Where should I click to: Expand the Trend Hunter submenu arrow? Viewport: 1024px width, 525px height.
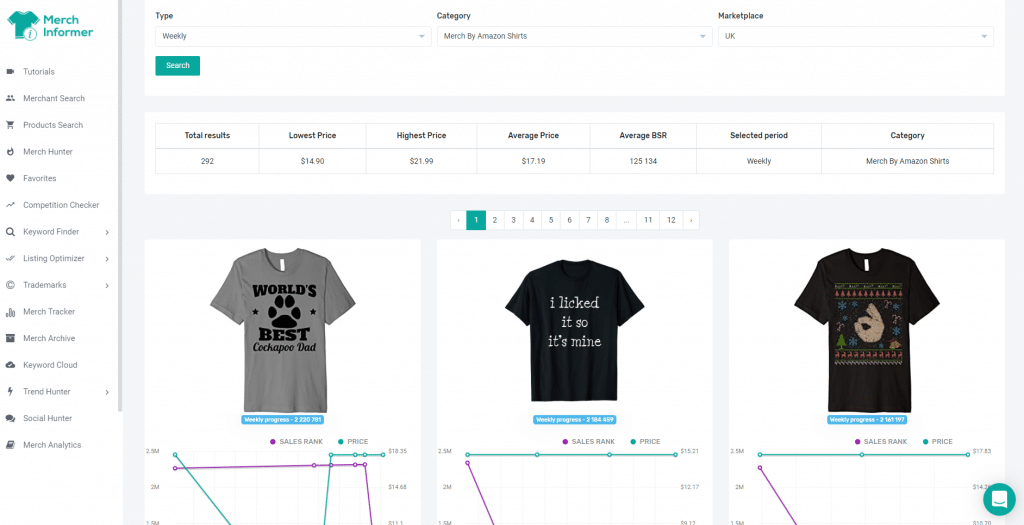tap(107, 392)
